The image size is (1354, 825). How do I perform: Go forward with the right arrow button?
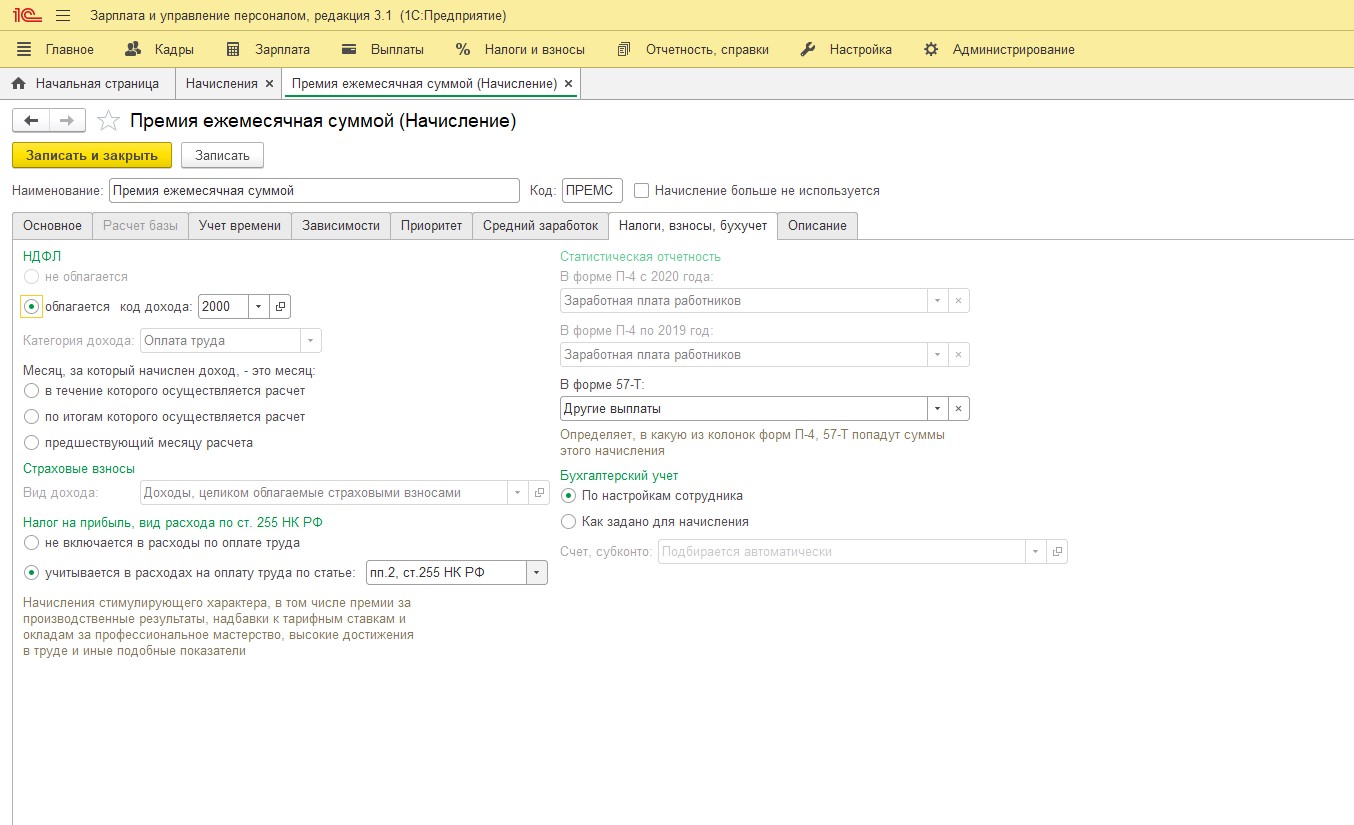67,121
